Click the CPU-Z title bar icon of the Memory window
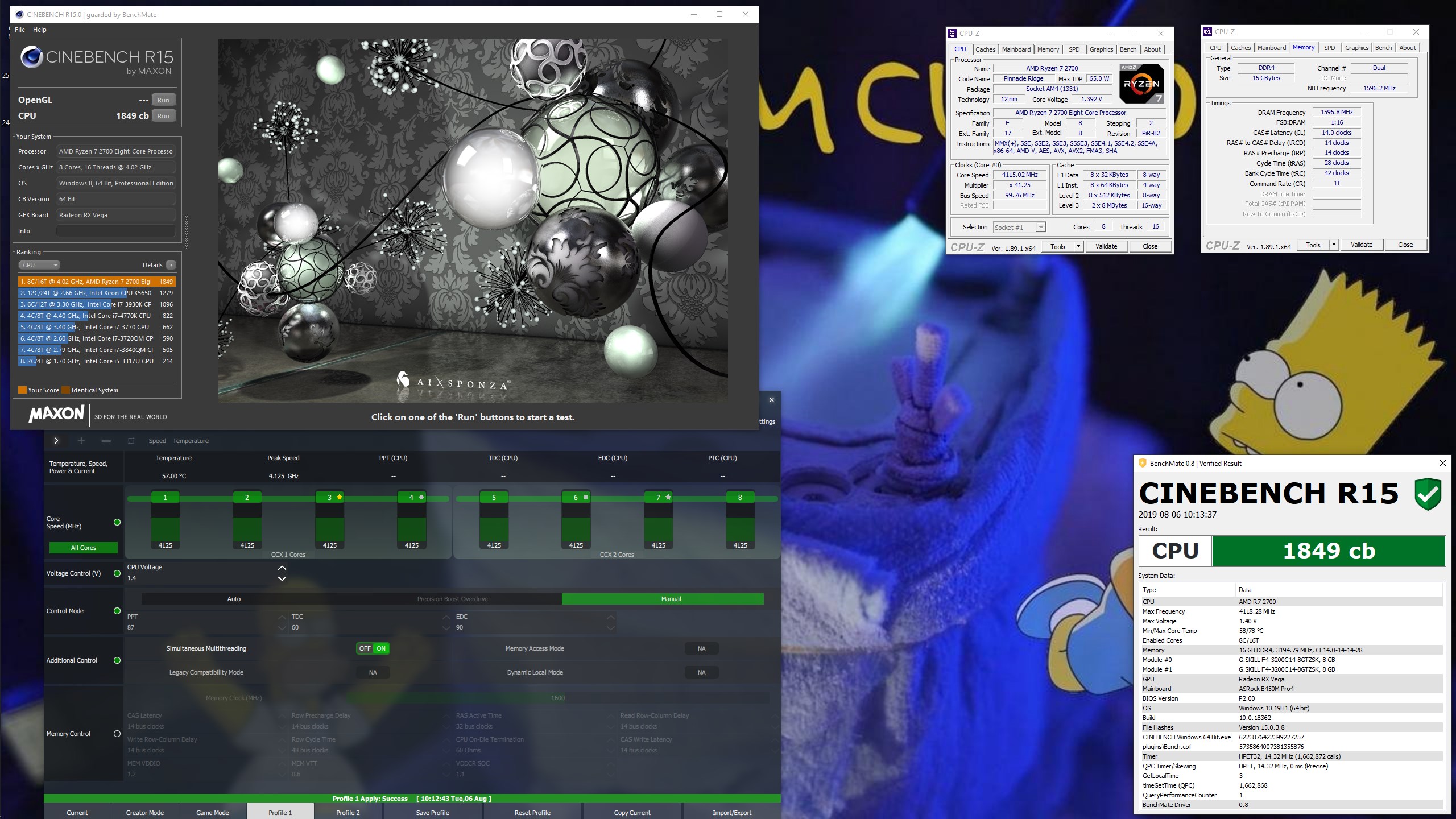 1208,32
